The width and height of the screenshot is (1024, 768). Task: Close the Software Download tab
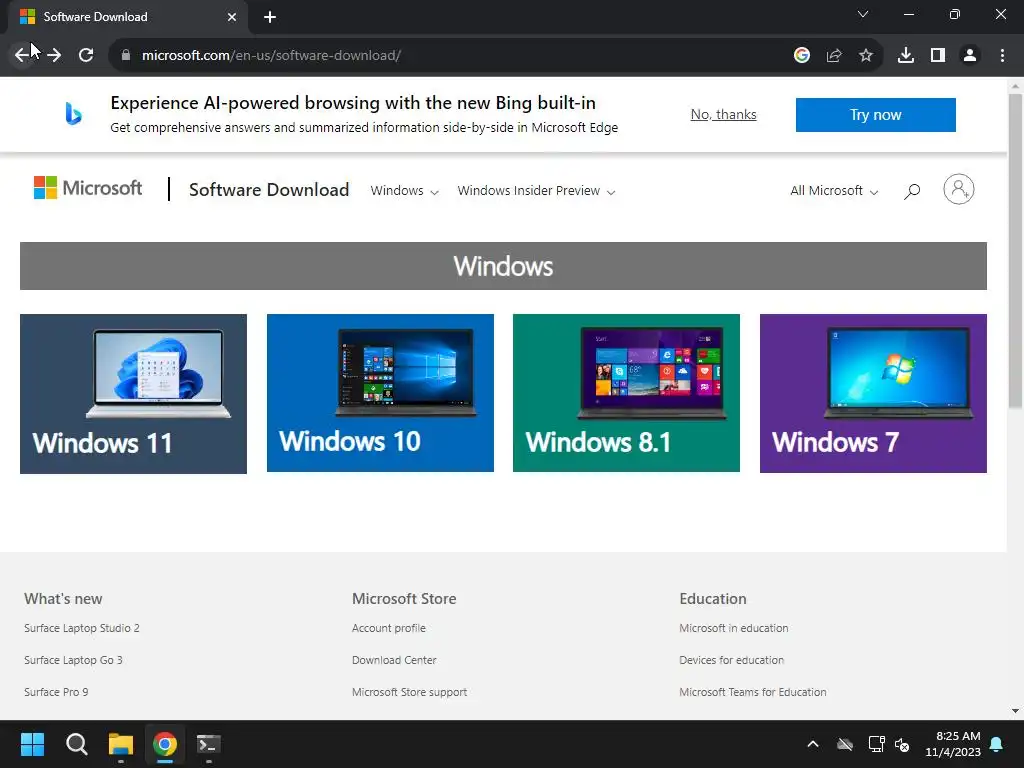click(x=232, y=17)
